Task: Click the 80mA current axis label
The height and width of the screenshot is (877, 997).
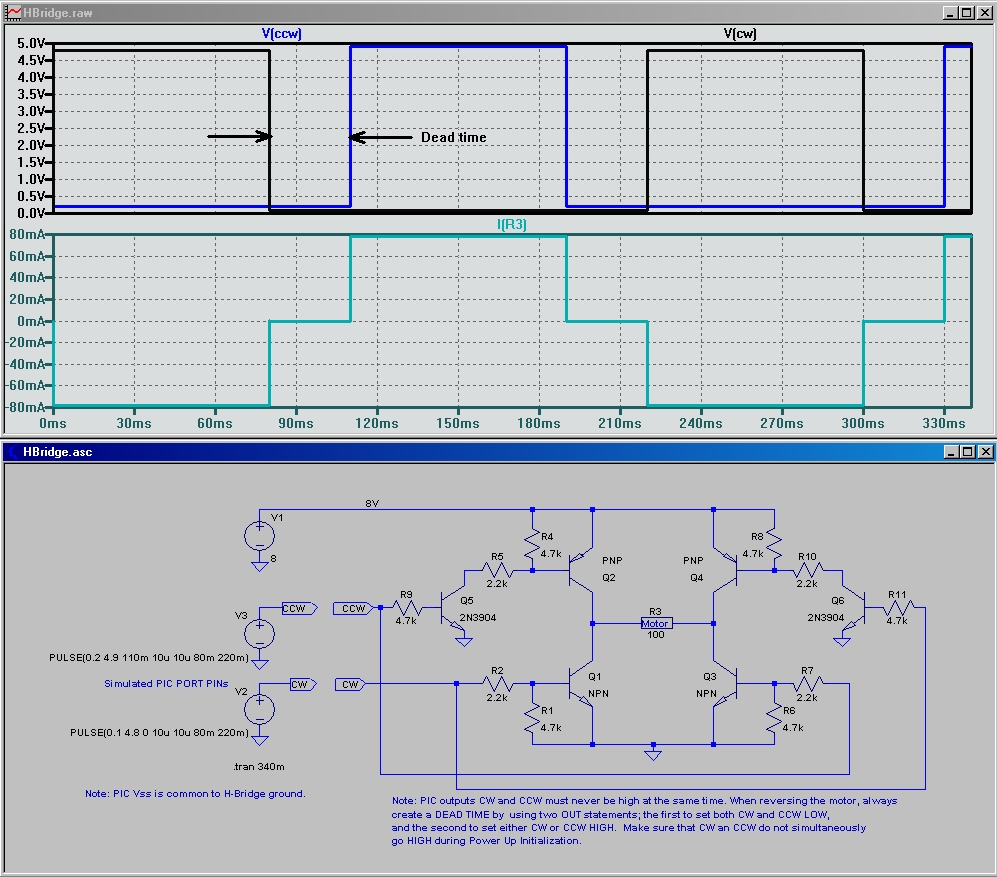Action: click(27, 235)
